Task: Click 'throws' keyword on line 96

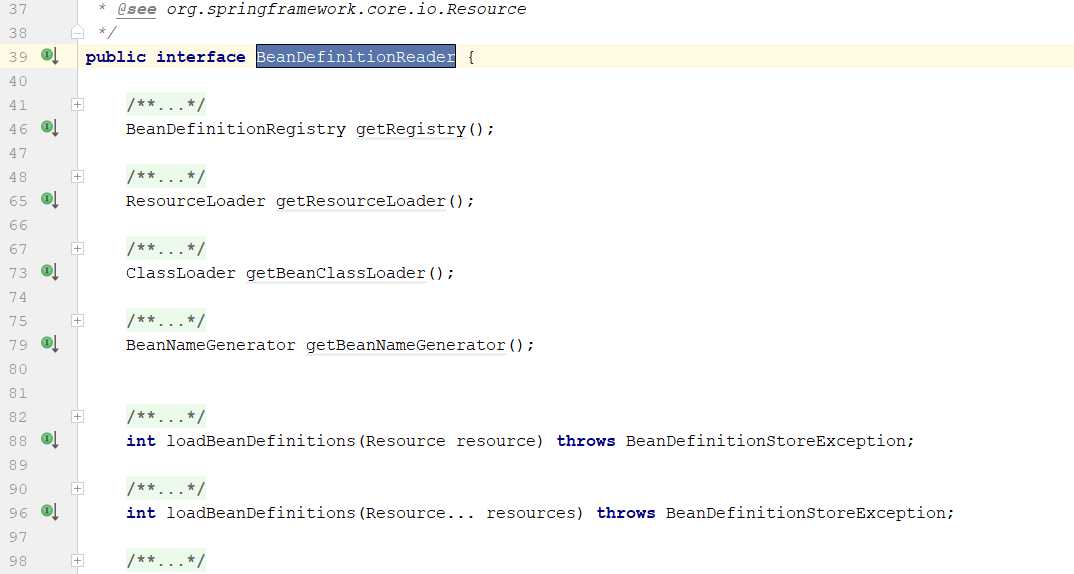Action: tap(625, 512)
